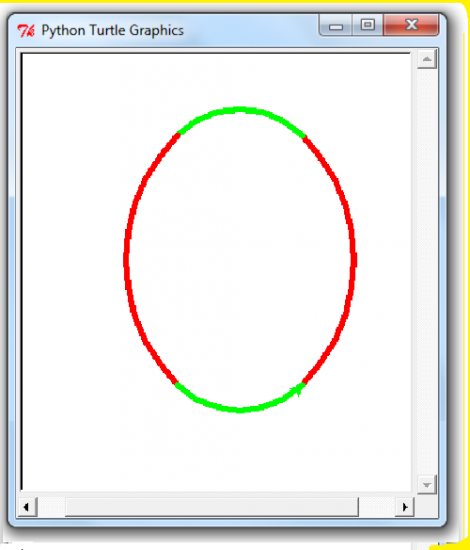Click the green arc at the ellipse top
The width and height of the screenshot is (470, 550).
(240, 110)
